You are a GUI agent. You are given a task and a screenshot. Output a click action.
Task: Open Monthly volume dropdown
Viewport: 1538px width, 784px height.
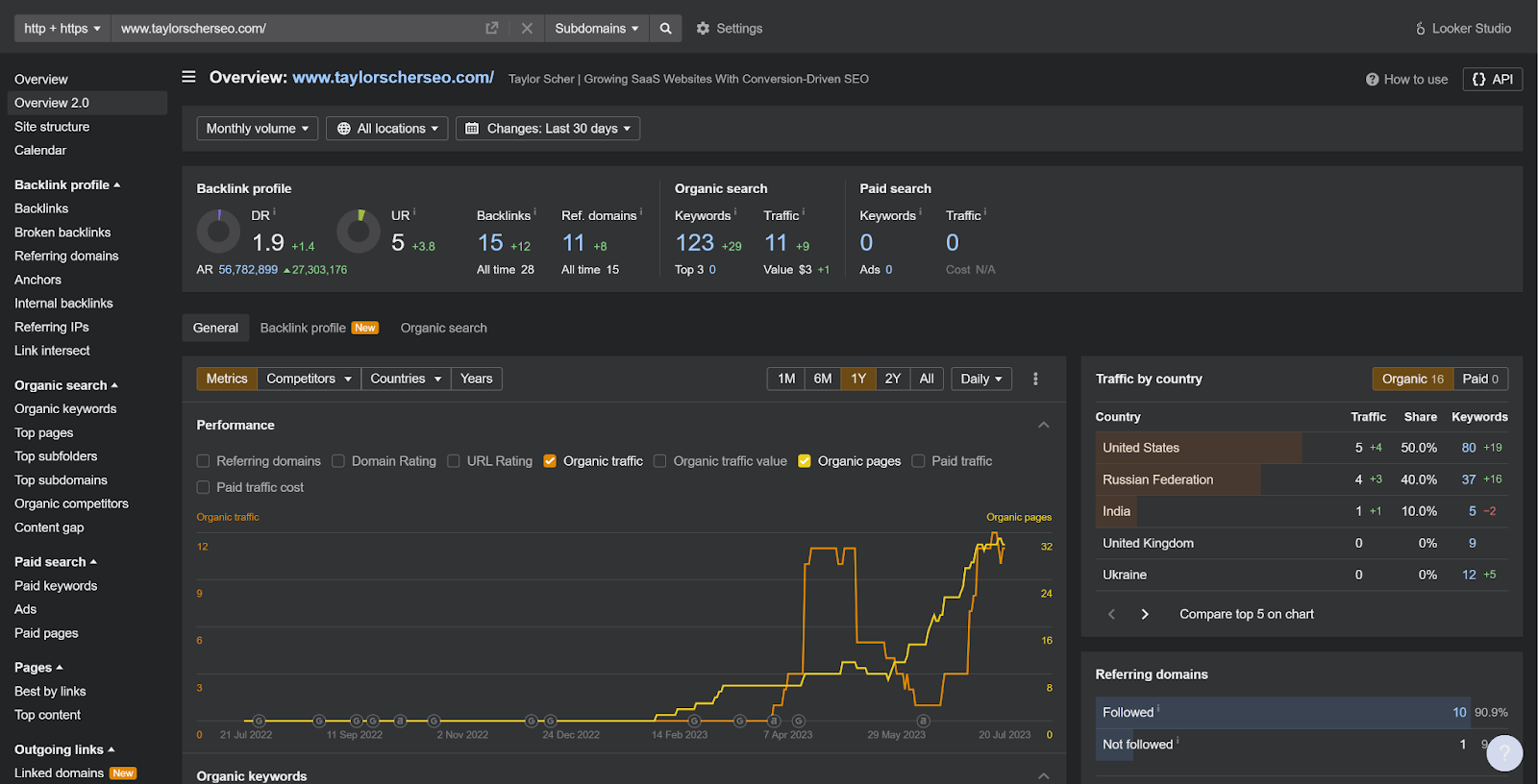257,128
